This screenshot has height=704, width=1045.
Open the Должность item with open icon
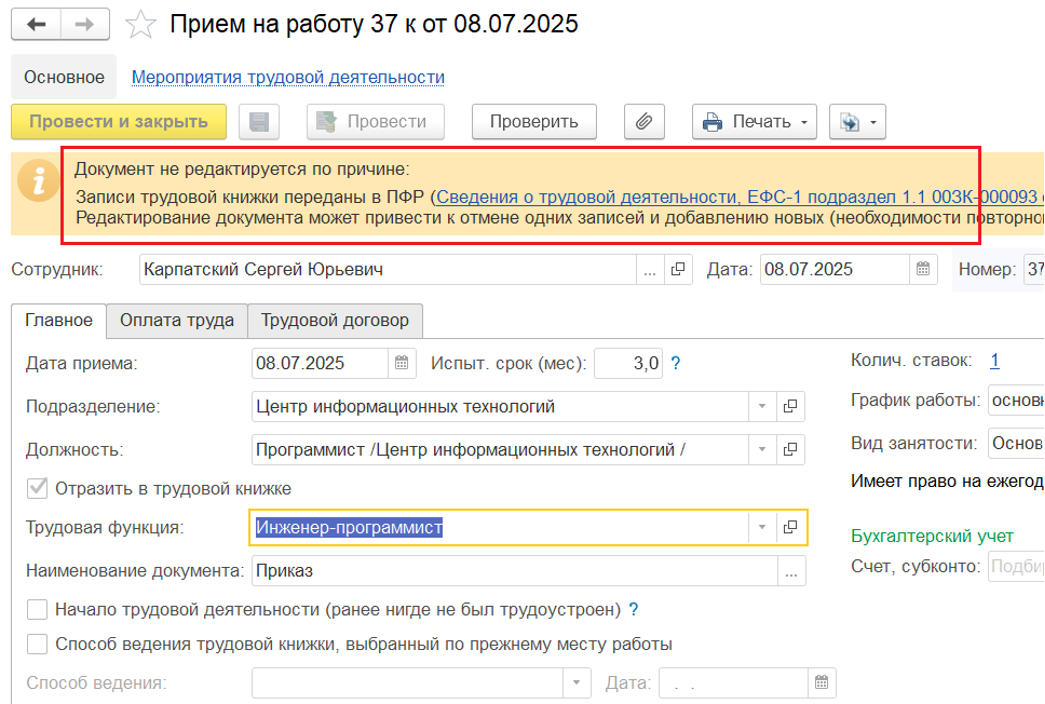[x=790, y=449]
